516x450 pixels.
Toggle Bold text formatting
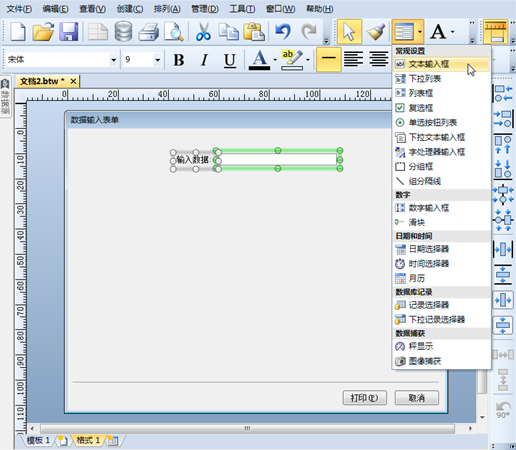179,60
